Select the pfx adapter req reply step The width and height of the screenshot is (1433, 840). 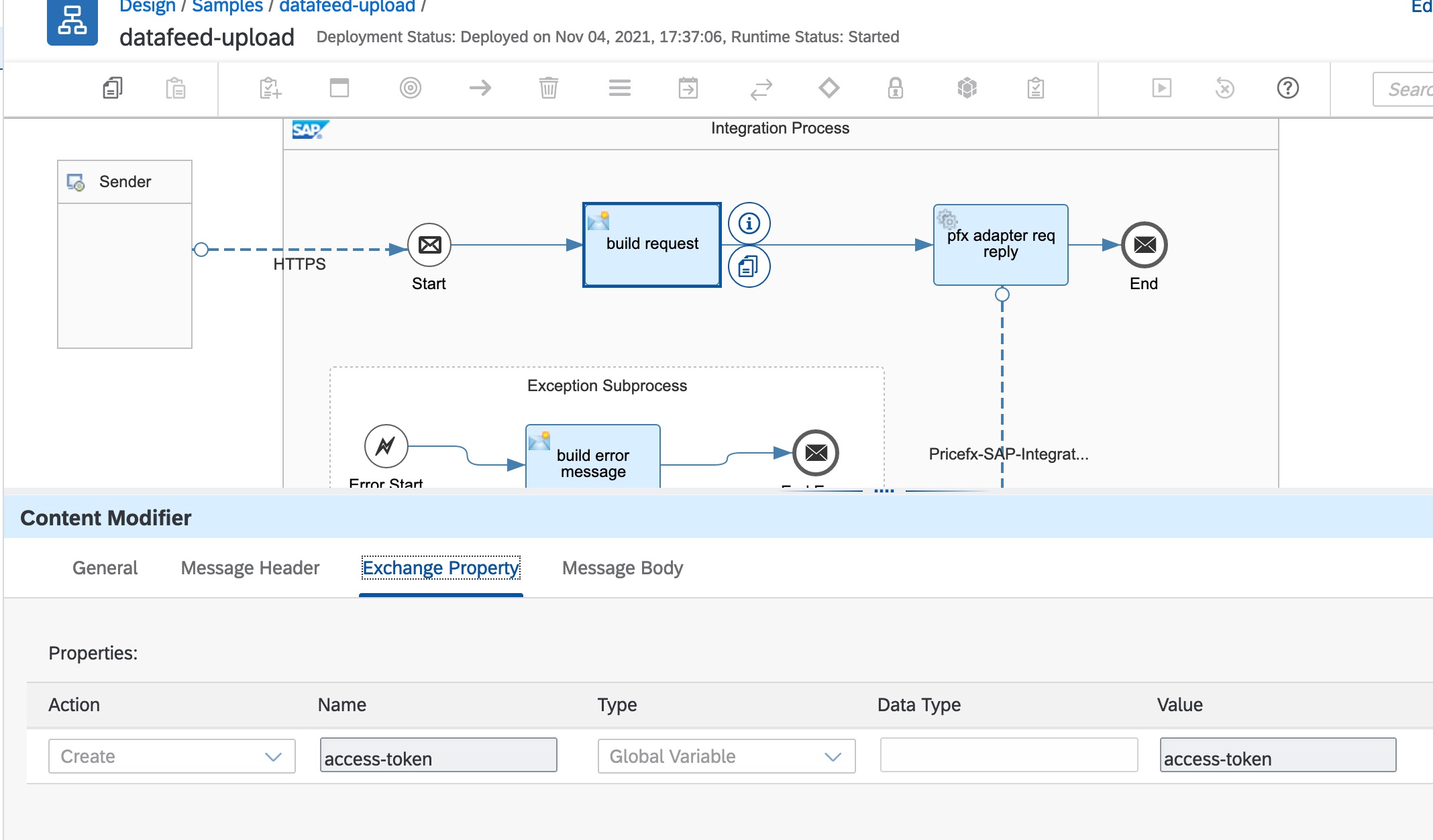click(1000, 245)
